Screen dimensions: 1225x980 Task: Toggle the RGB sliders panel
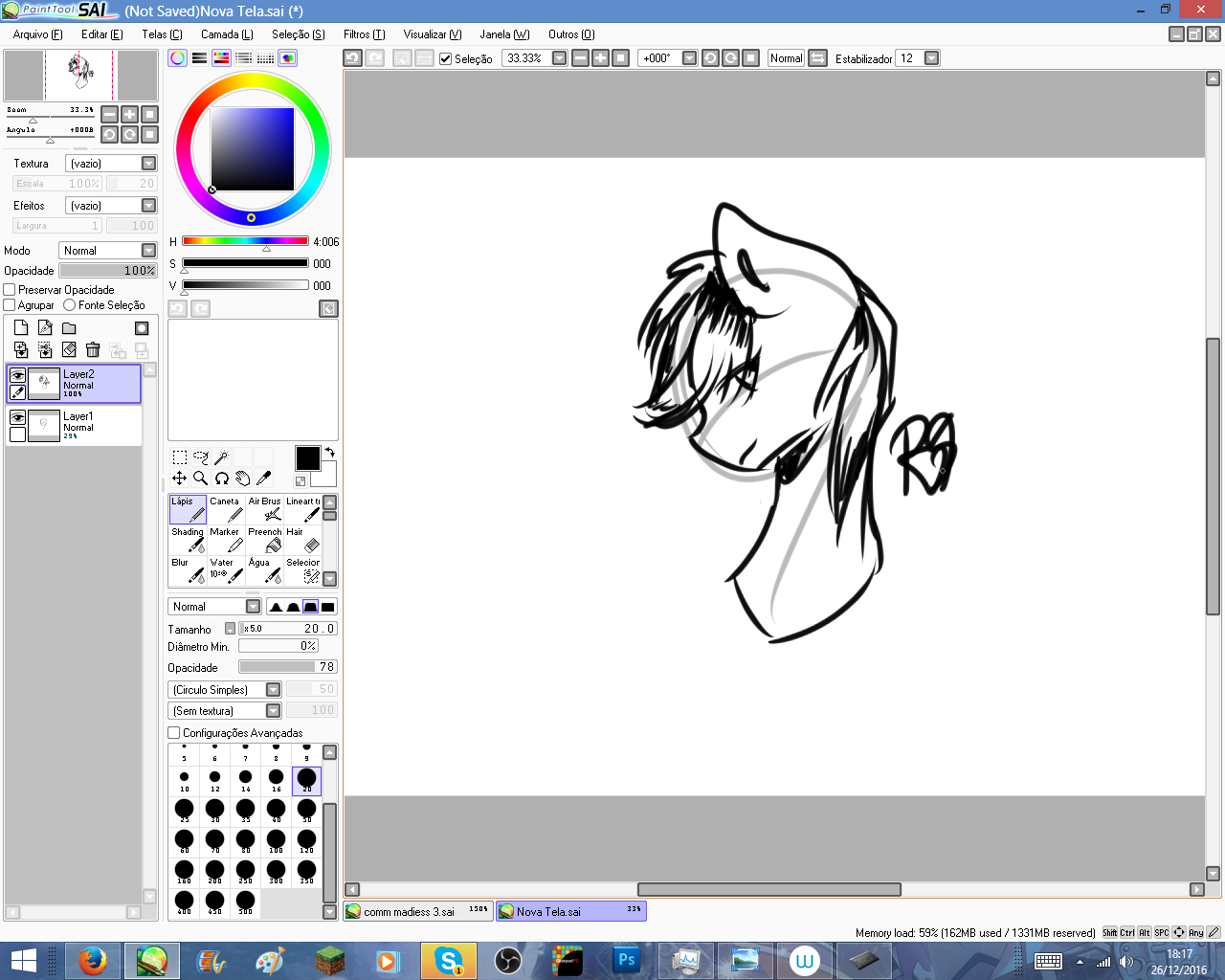click(x=199, y=58)
